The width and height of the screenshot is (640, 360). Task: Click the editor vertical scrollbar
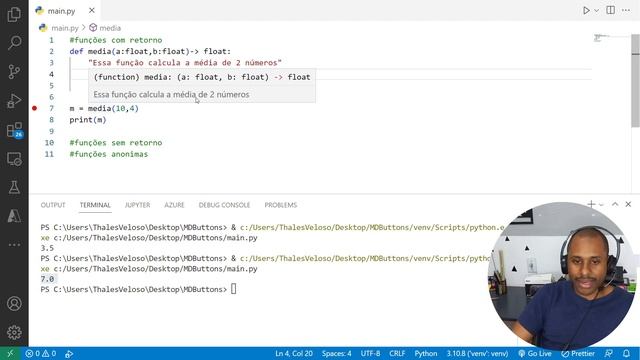click(636, 82)
